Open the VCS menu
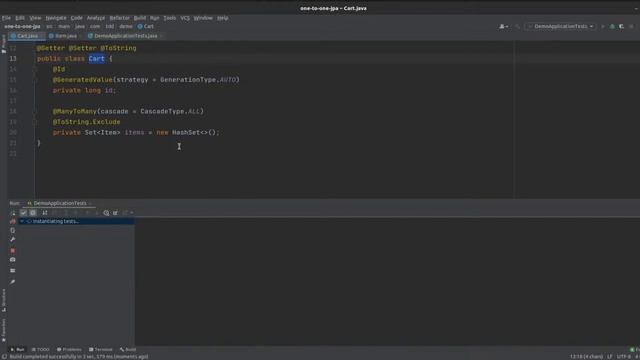 (x=185, y=18)
